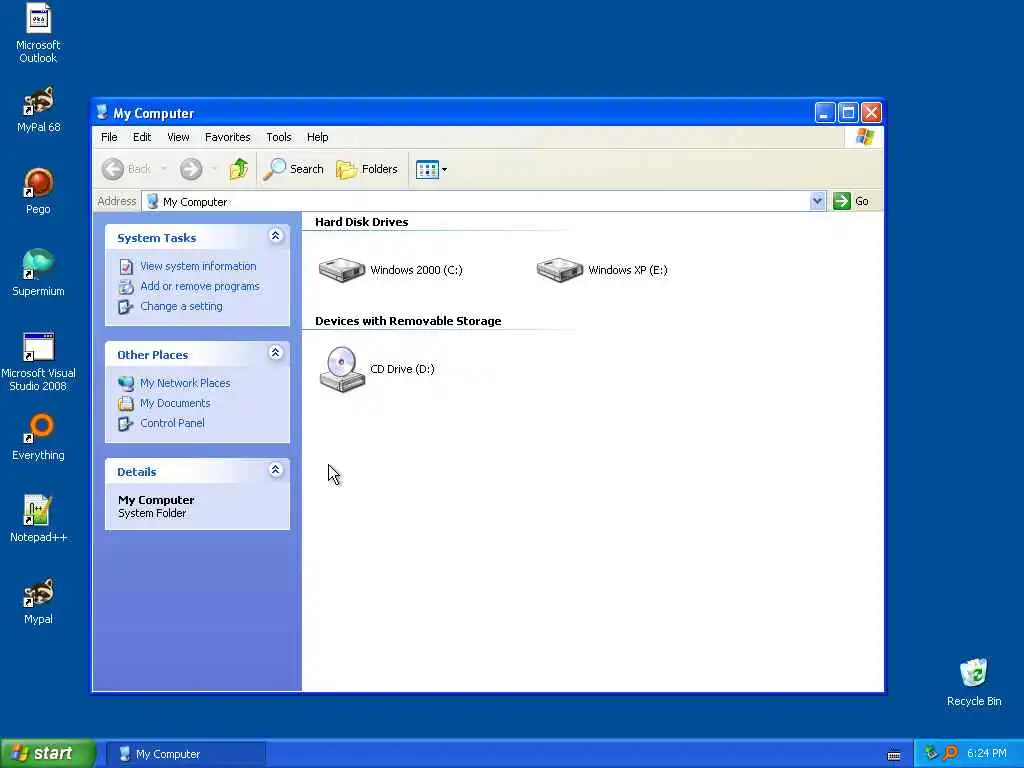Click the My Documents folder icon

coord(126,404)
